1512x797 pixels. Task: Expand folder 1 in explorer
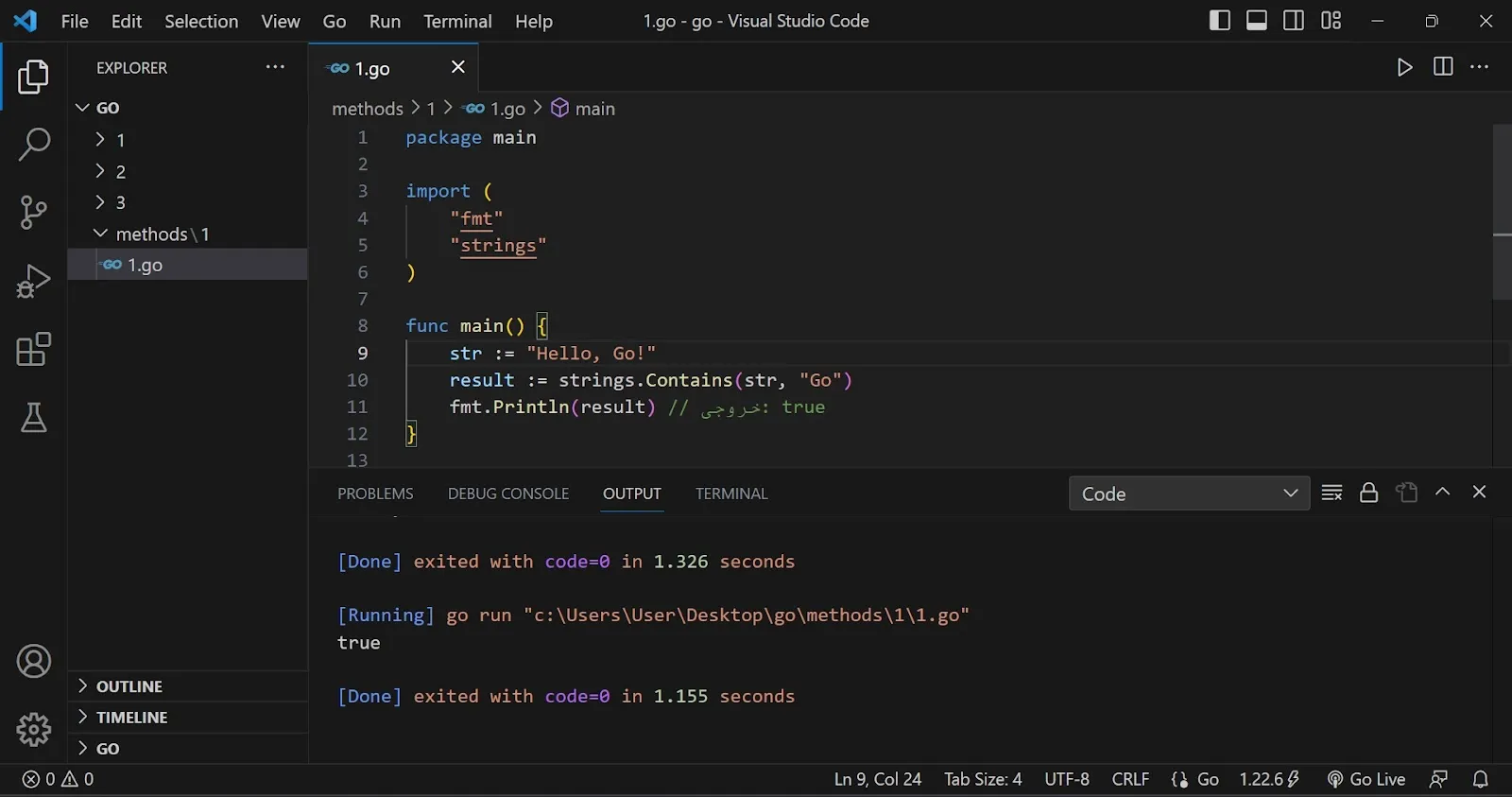pos(189,140)
